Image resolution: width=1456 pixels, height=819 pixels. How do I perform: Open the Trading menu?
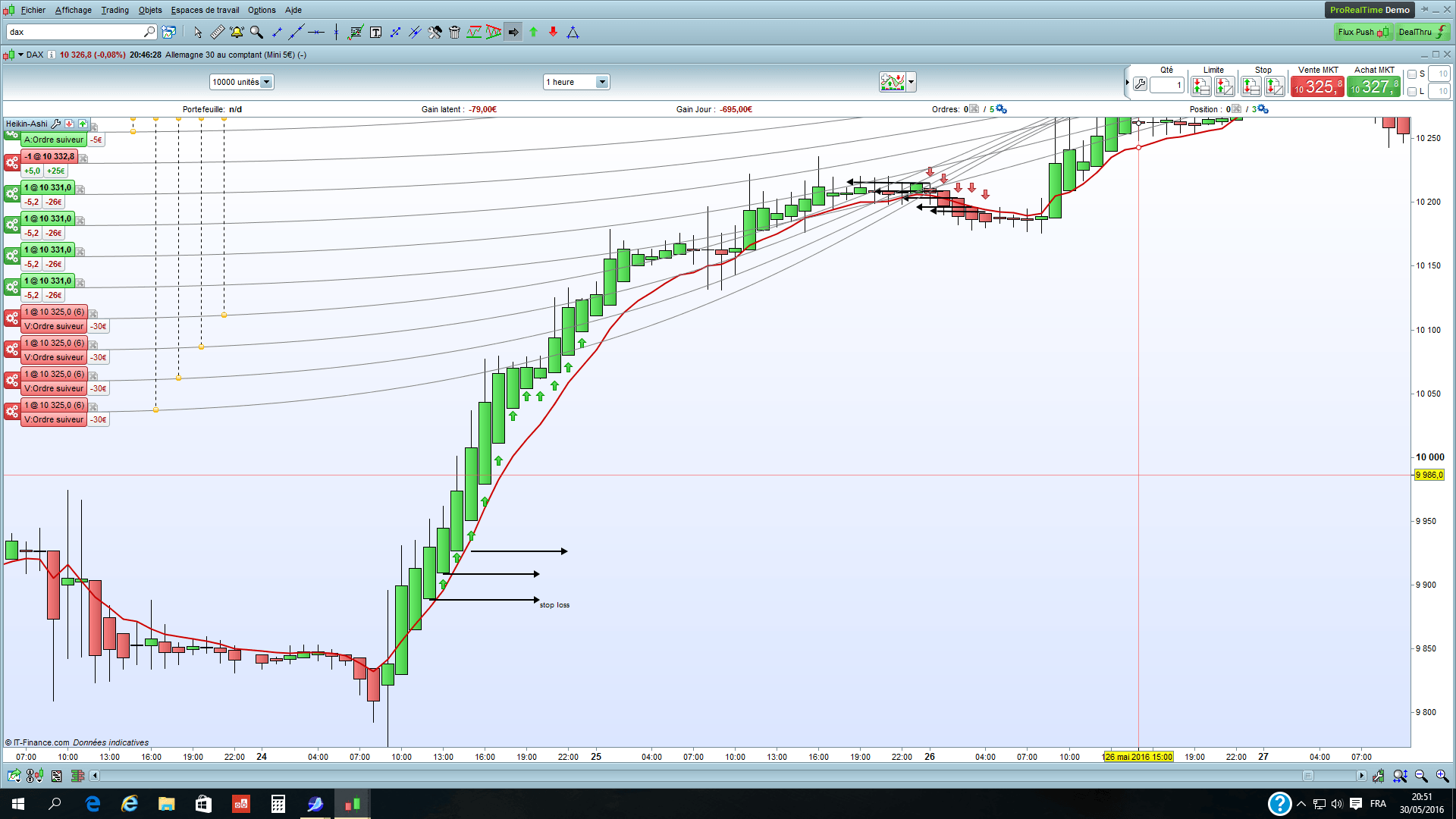[115, 10]
